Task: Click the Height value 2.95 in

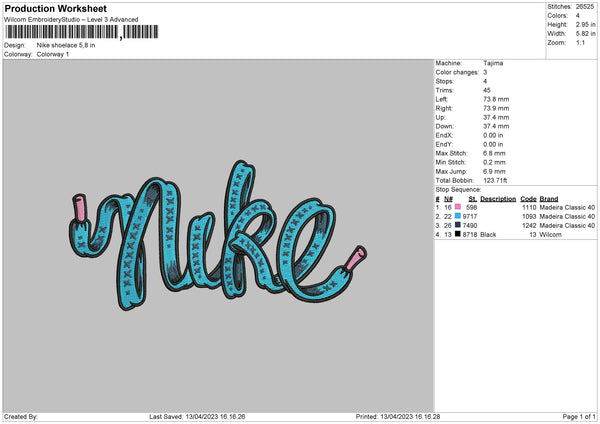Action: pyautogui.click(x=585, y=24)
